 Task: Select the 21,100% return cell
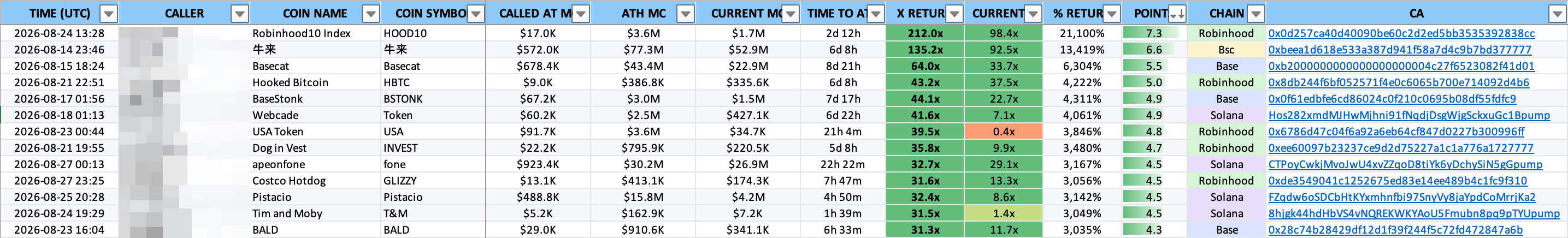tap(1082, 33)
